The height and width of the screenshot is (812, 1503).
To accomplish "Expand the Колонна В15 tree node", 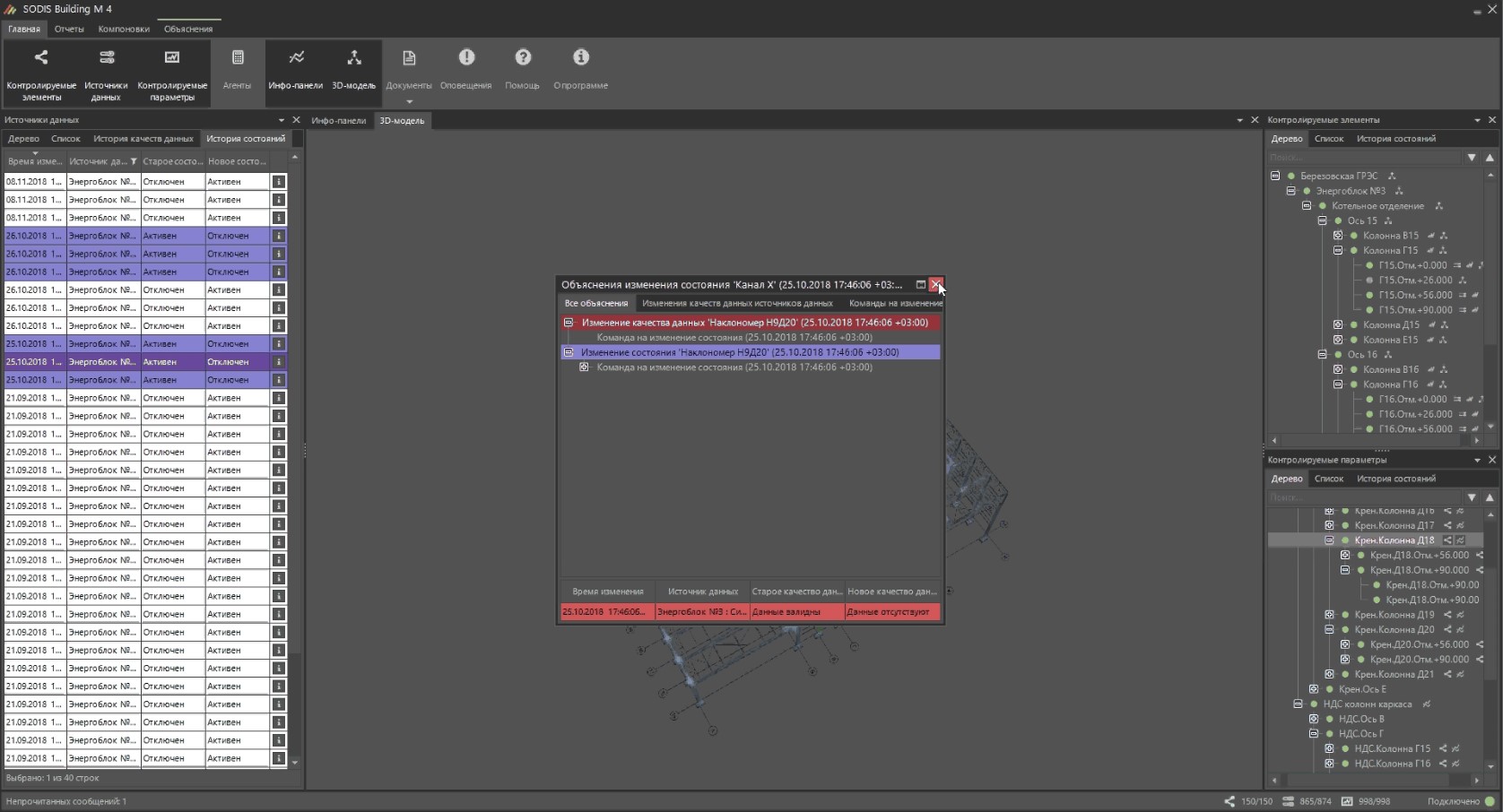I will (1338, 236).
